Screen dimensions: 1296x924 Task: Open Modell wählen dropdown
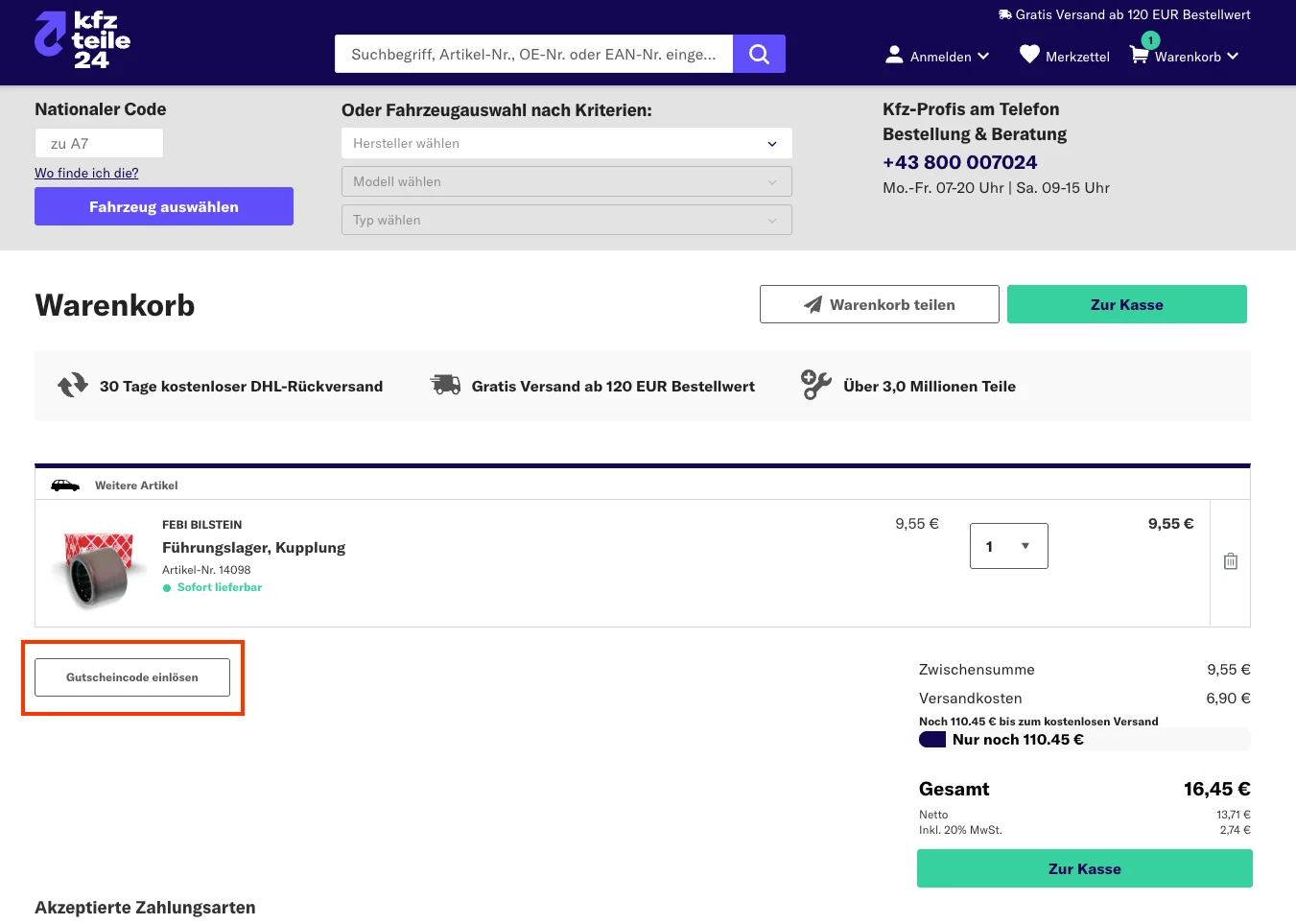pyautogui.click(x=567, y=181)
